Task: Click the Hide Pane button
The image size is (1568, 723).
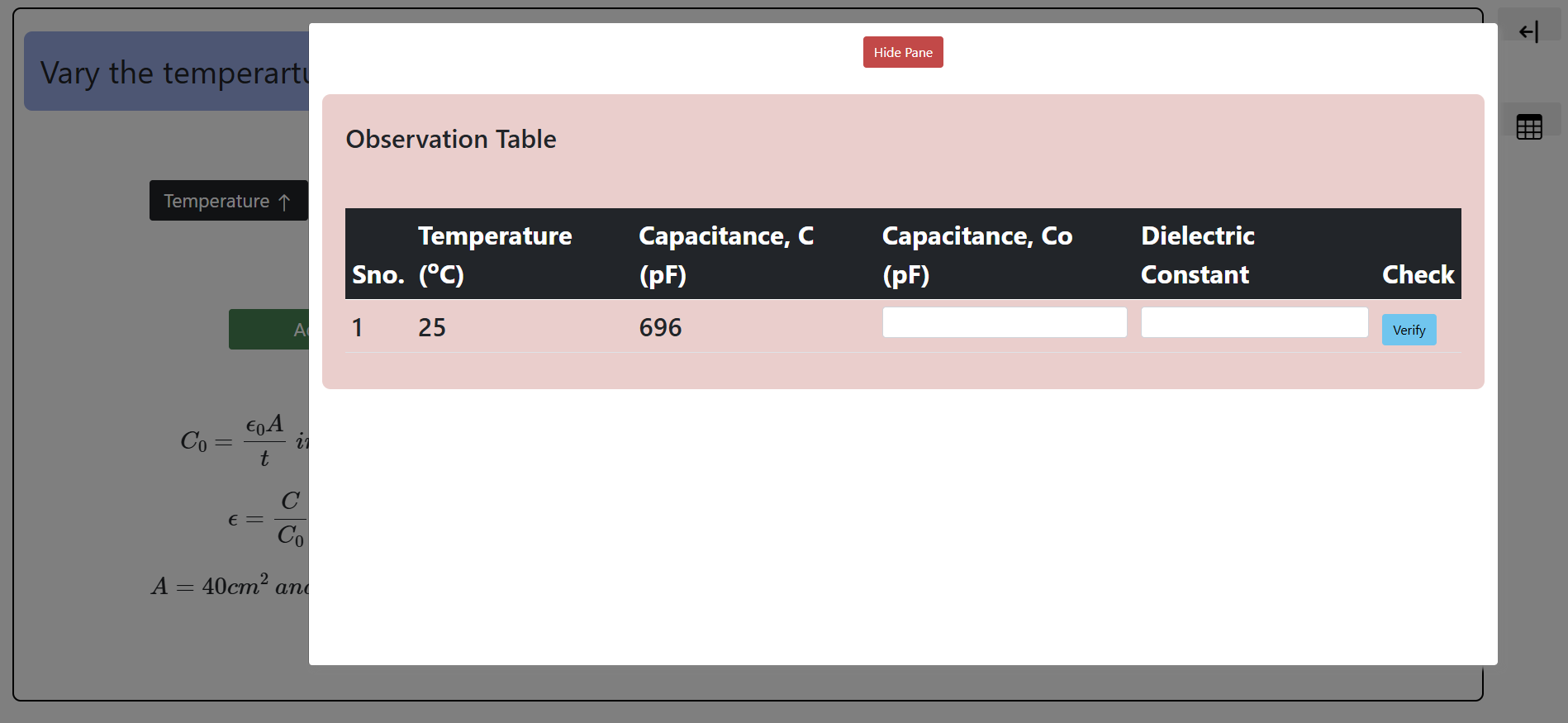Action: [x=902, y=52]
